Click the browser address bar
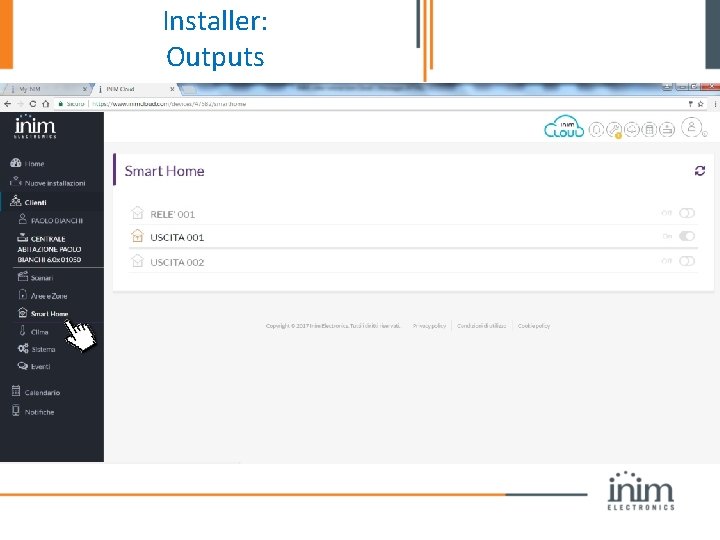720x540 pixels. click(367, 104)
